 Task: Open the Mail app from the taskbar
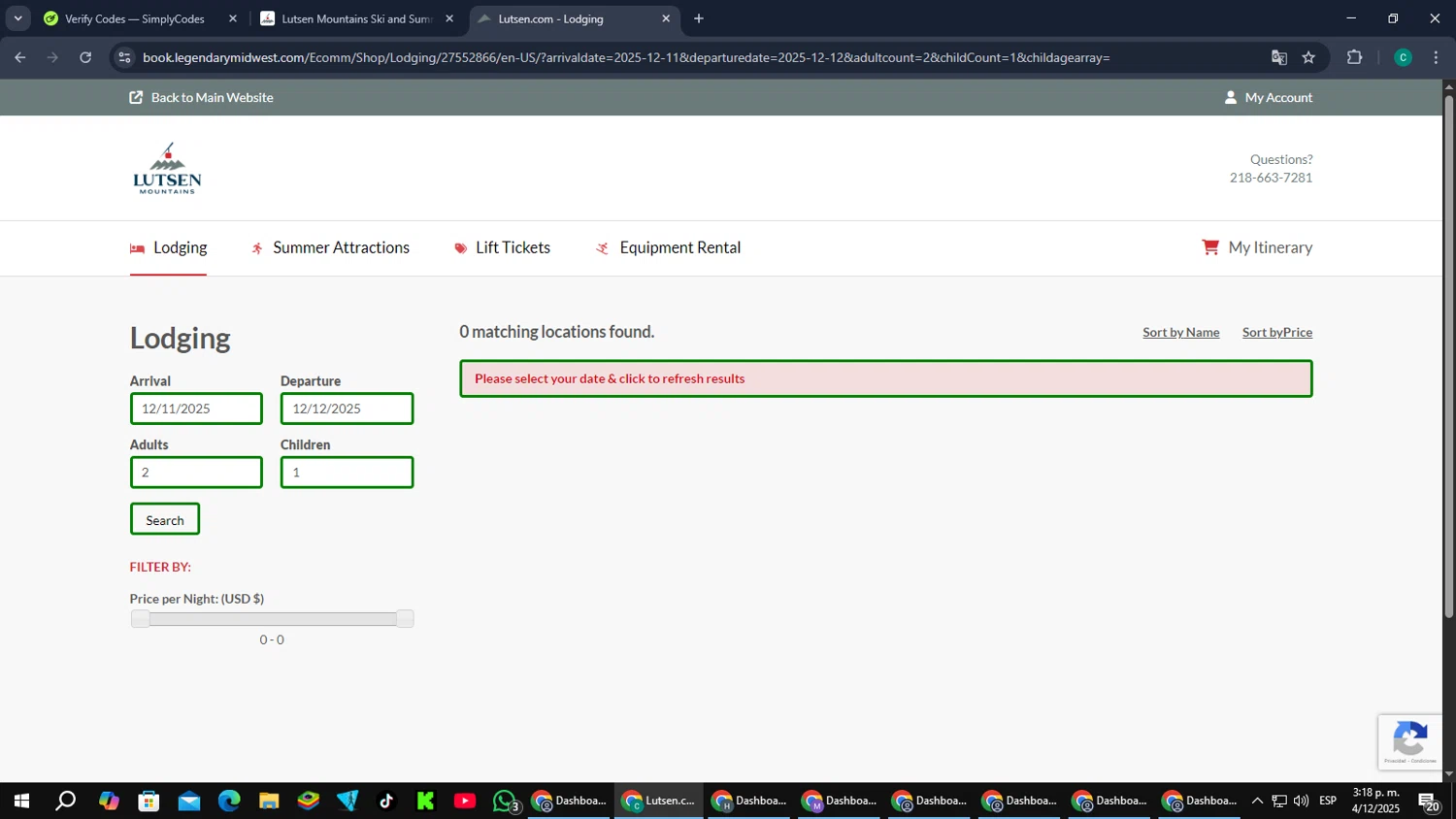click(x=189, y=801)
